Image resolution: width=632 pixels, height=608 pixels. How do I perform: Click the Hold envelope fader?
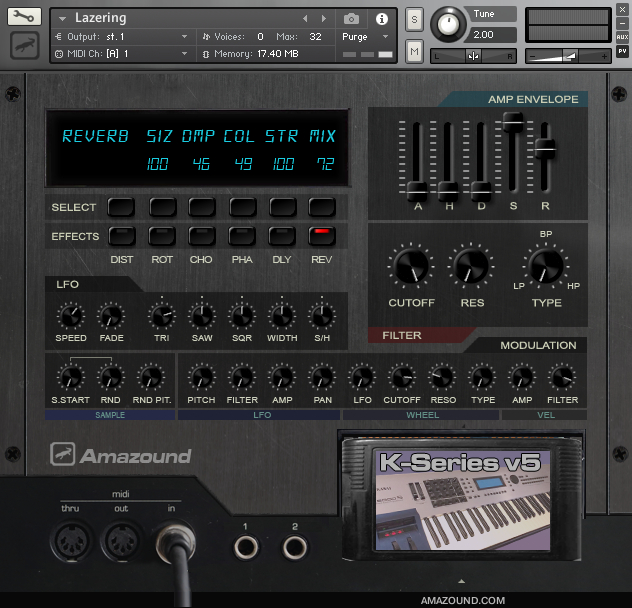(448, 191)
